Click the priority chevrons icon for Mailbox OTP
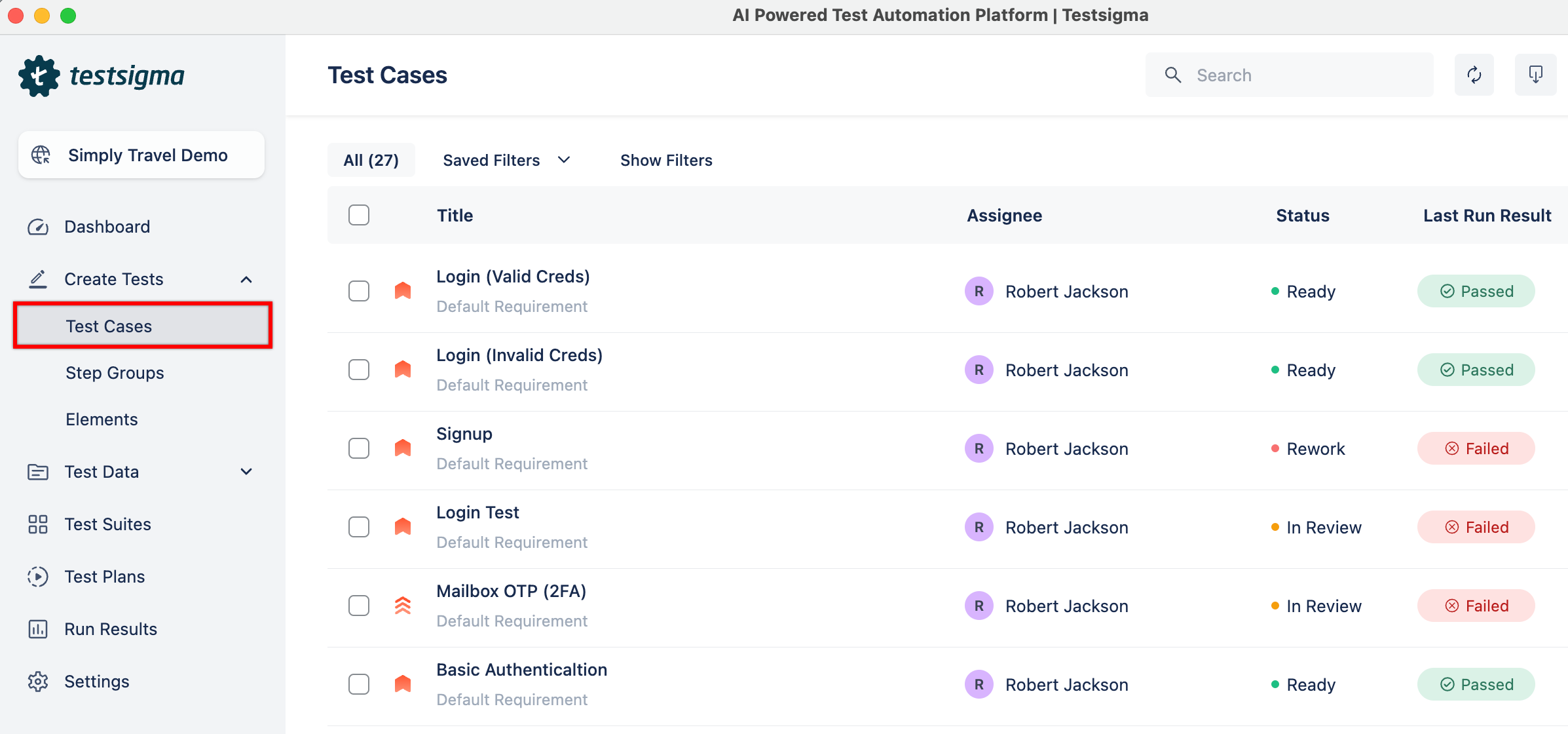The width and height of the screenshot is (1568, 734). [403, 605]
